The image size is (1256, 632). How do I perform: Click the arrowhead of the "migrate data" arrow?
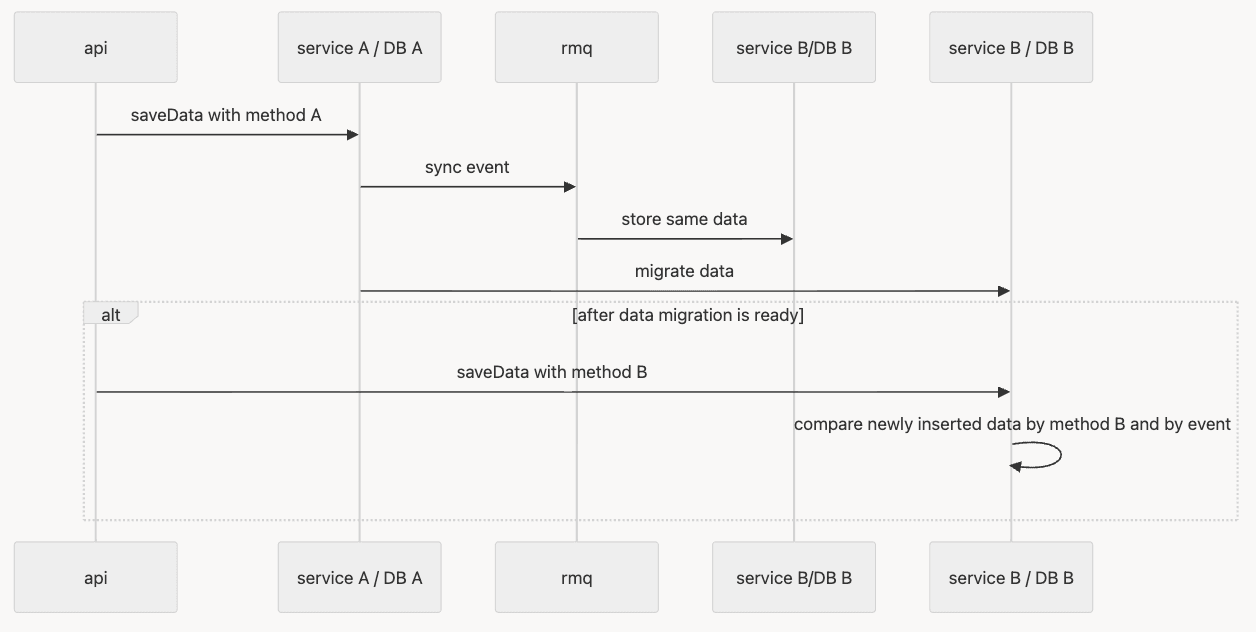tap(1004, 291)
